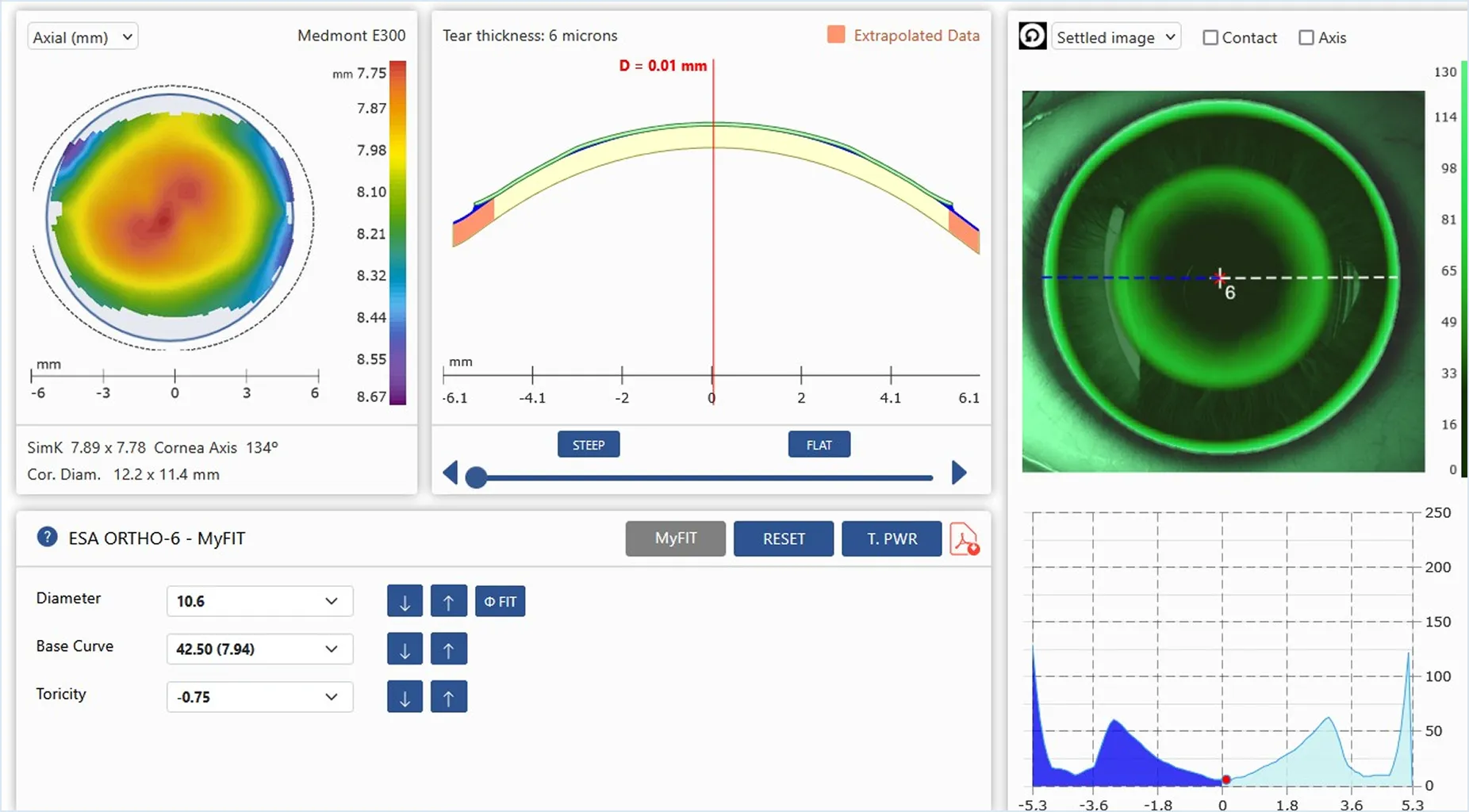Increase Toricity with the up arrow
Viewport: 1469px width, 812px height.
coord(448,697)
